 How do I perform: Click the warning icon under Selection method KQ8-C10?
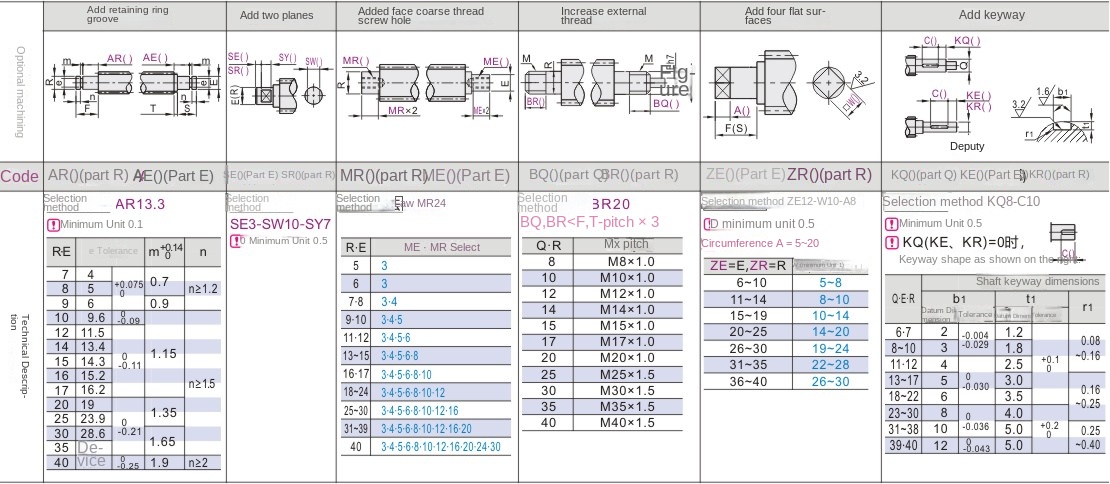point(893,224)
